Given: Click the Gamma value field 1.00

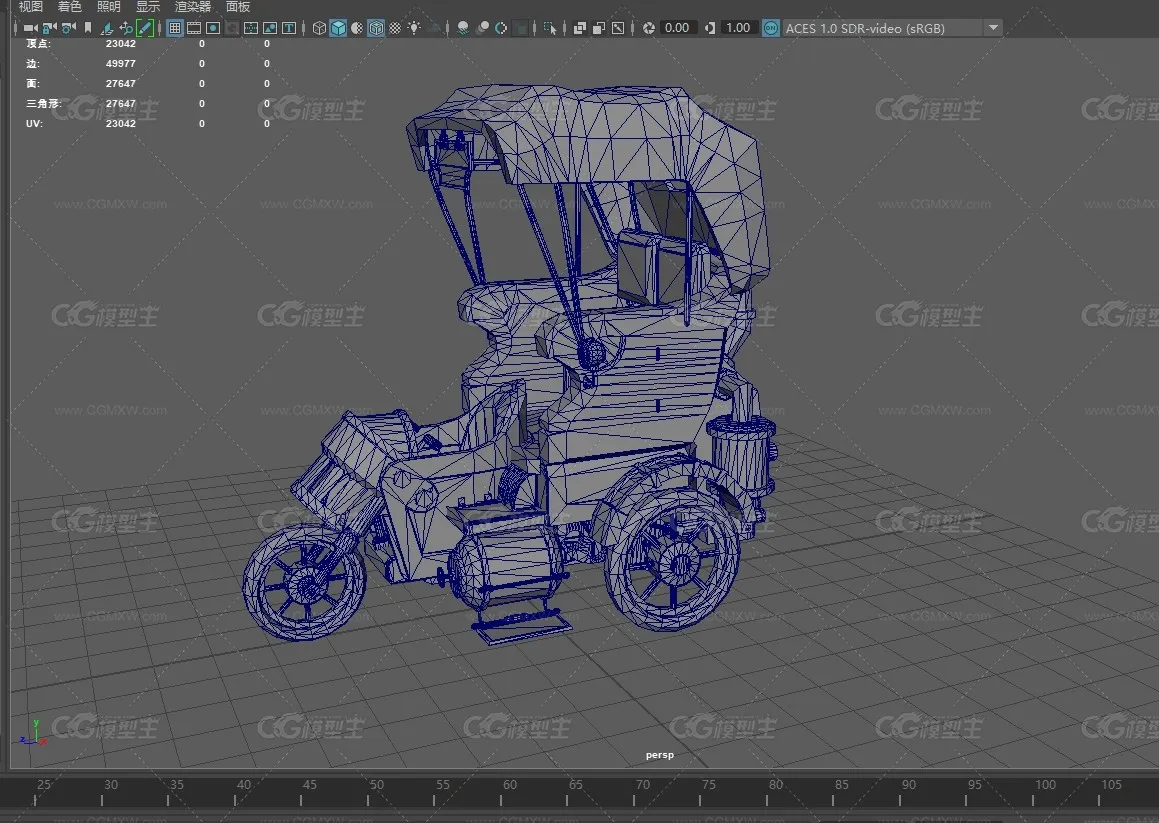Looking at the screenshot, I should coord(738,28).
